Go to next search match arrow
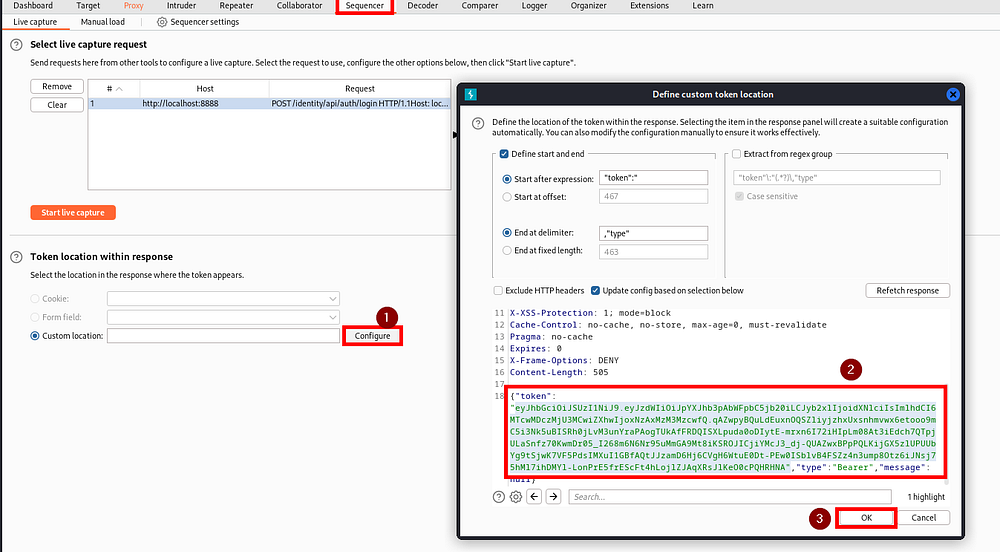 554,497
